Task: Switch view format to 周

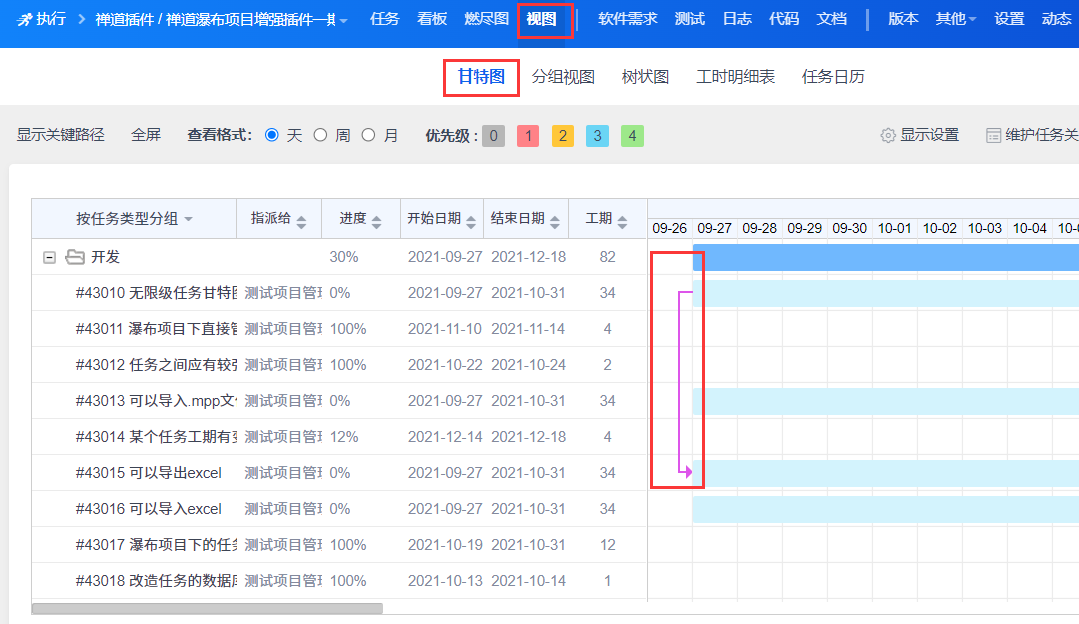Action: click(321, 135)
